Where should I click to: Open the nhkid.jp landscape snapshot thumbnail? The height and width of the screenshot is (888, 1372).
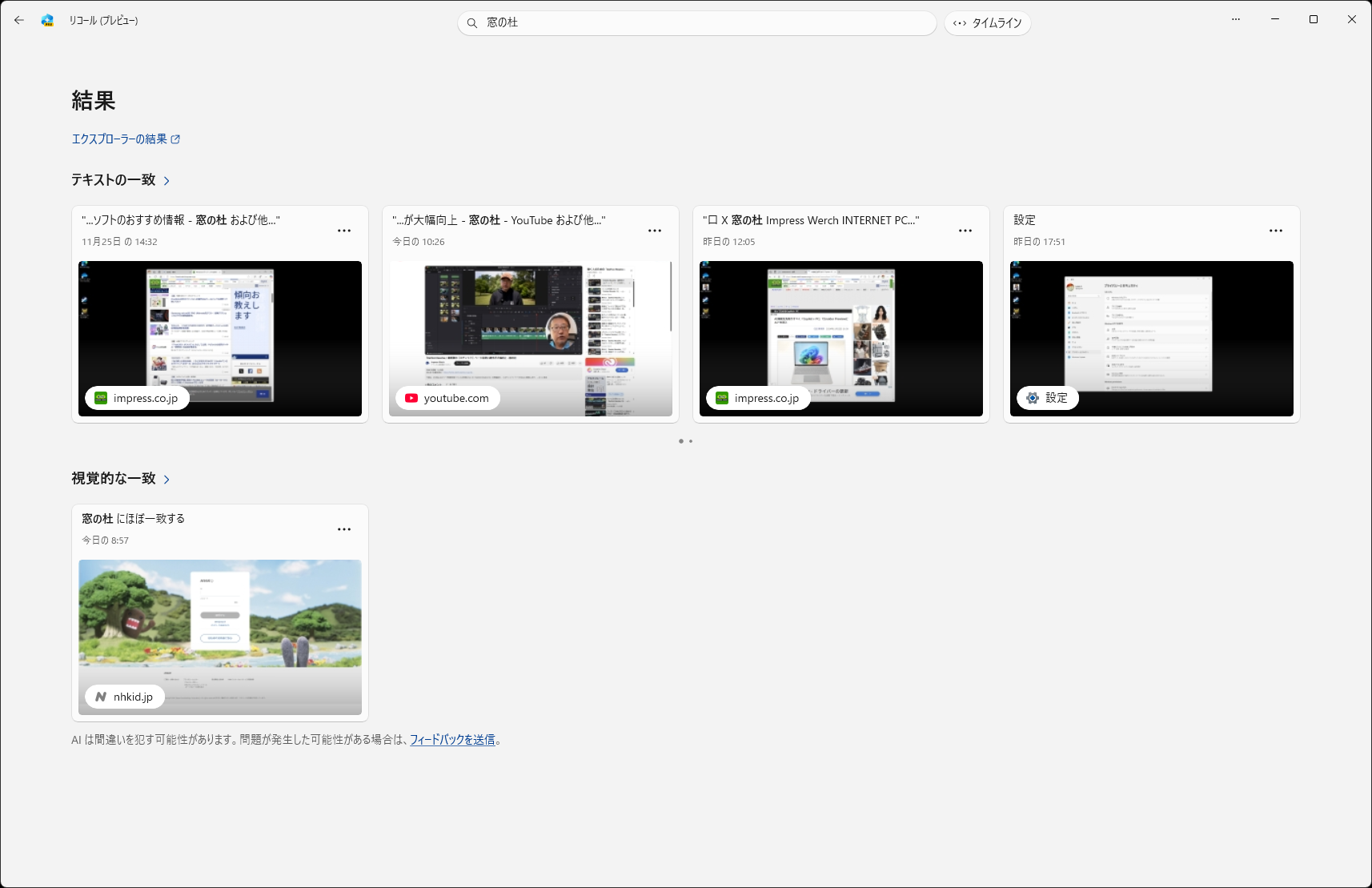[220, 637]
